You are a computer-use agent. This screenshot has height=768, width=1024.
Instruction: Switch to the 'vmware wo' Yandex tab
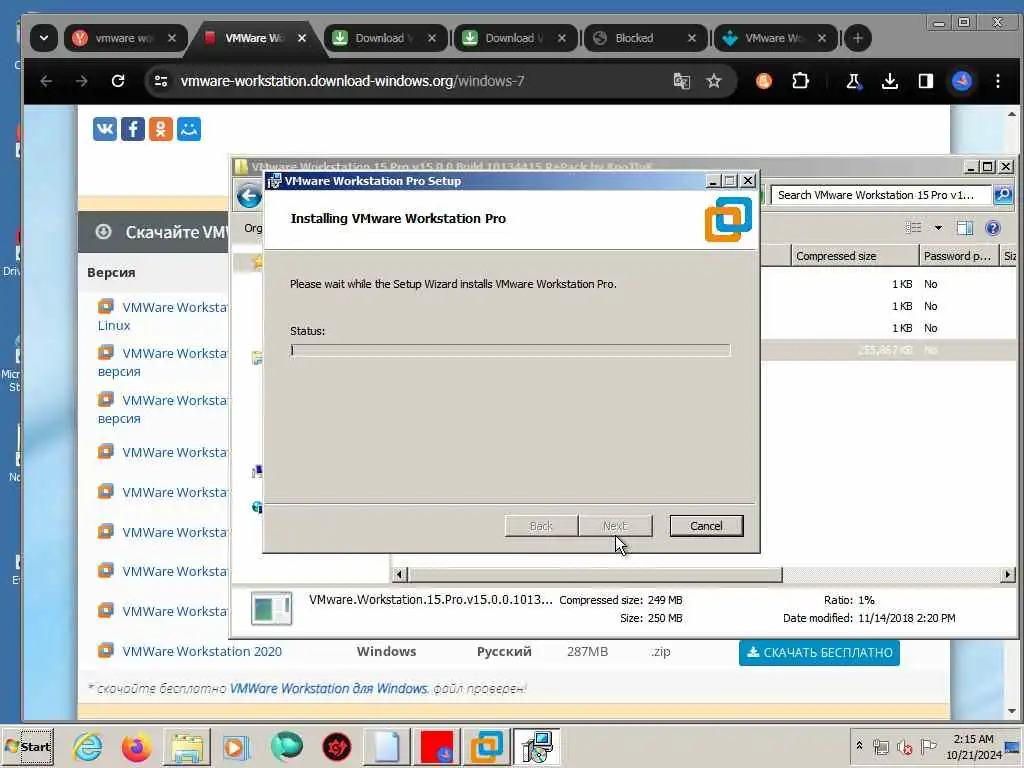click(125, 38)
